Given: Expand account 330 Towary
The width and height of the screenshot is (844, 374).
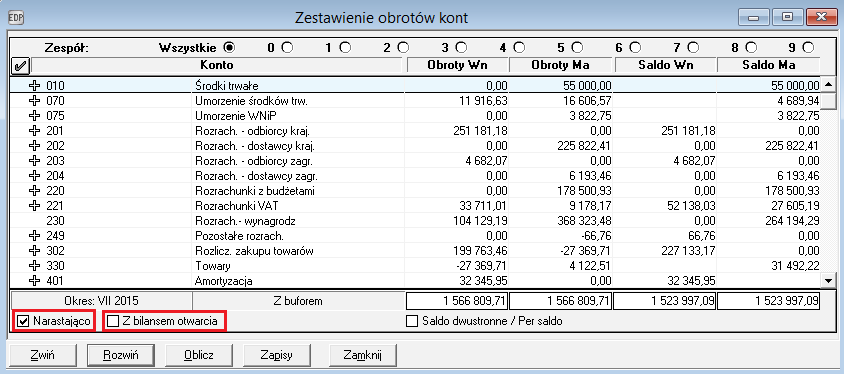Looking at the screenshot, I should coord(35,266).
